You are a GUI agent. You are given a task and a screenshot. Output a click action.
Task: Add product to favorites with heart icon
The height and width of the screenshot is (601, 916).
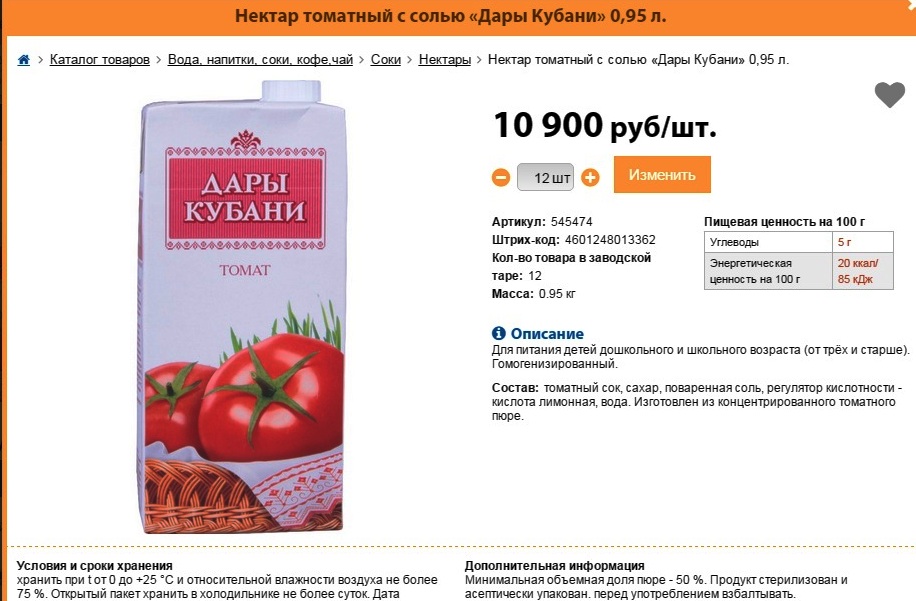[889, 95]
